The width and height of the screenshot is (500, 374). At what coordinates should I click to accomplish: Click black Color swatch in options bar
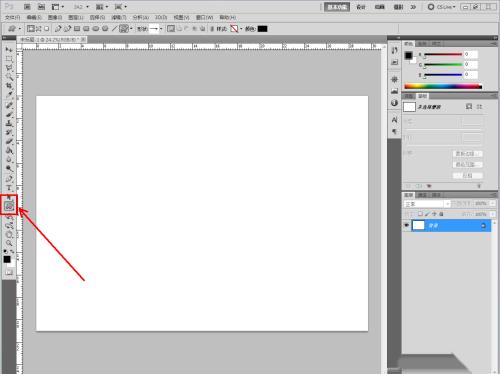coord(262,29)
